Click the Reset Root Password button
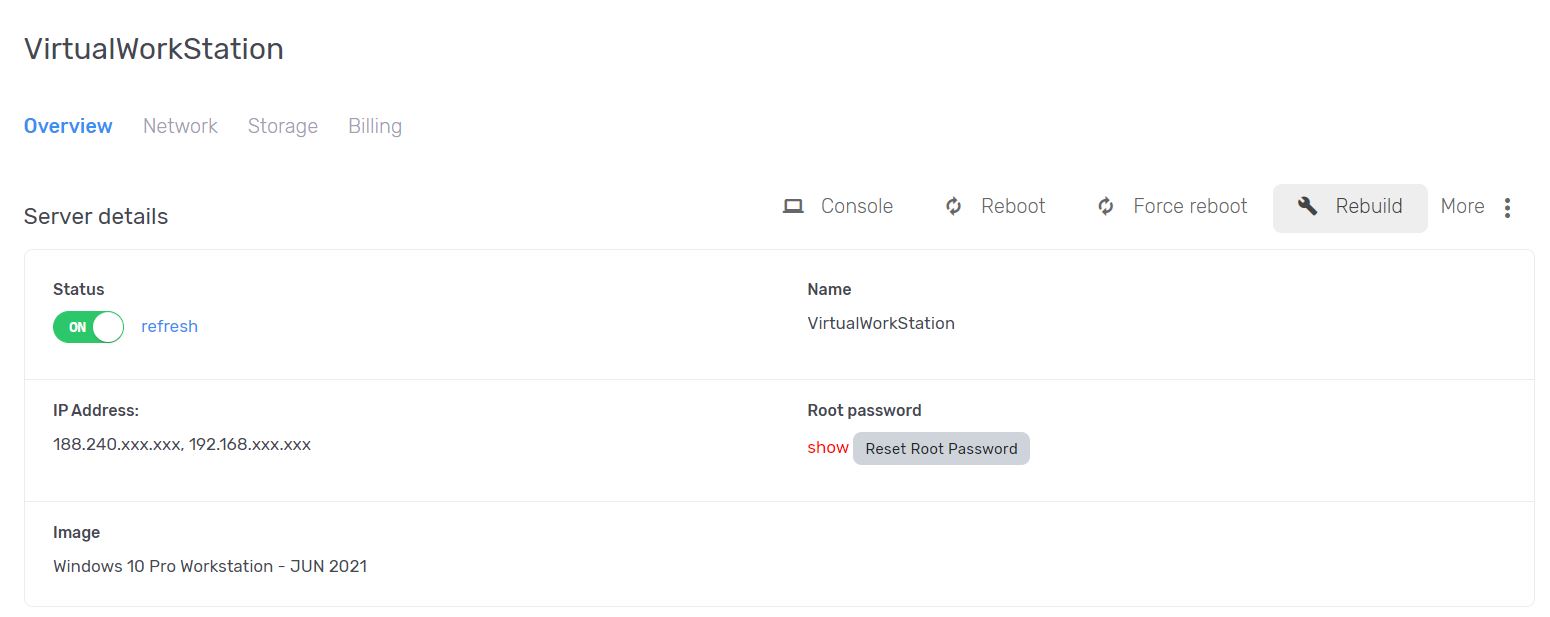Viewport: 1550px width, 617px height. 941,448
